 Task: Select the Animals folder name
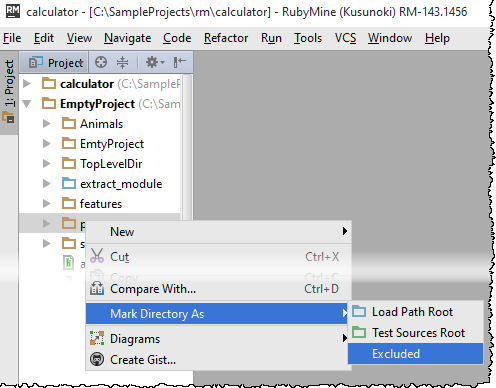tap(101, 124)
